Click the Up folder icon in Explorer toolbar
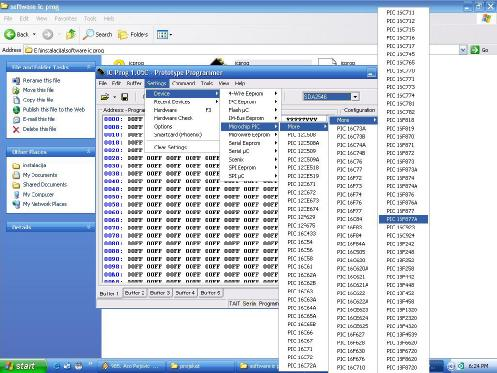Screen dimensions: 497x373 (x=71, y=34)
